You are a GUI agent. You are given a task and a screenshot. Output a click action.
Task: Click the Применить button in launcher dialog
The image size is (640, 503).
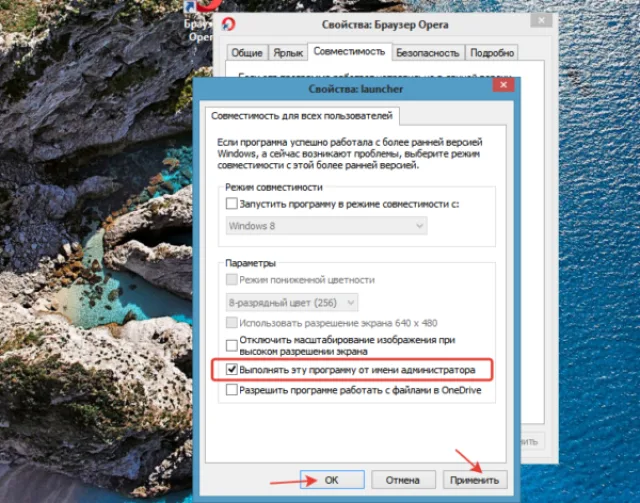[x=475, y=480]
